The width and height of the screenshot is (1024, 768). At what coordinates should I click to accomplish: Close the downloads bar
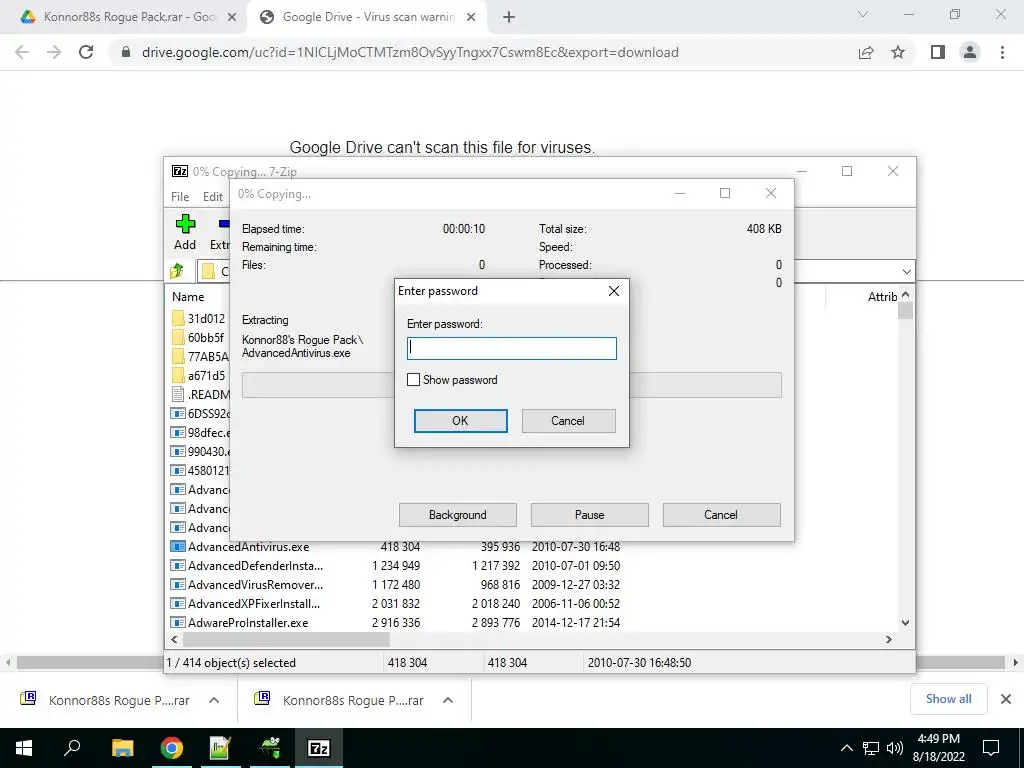point(1006,699)
